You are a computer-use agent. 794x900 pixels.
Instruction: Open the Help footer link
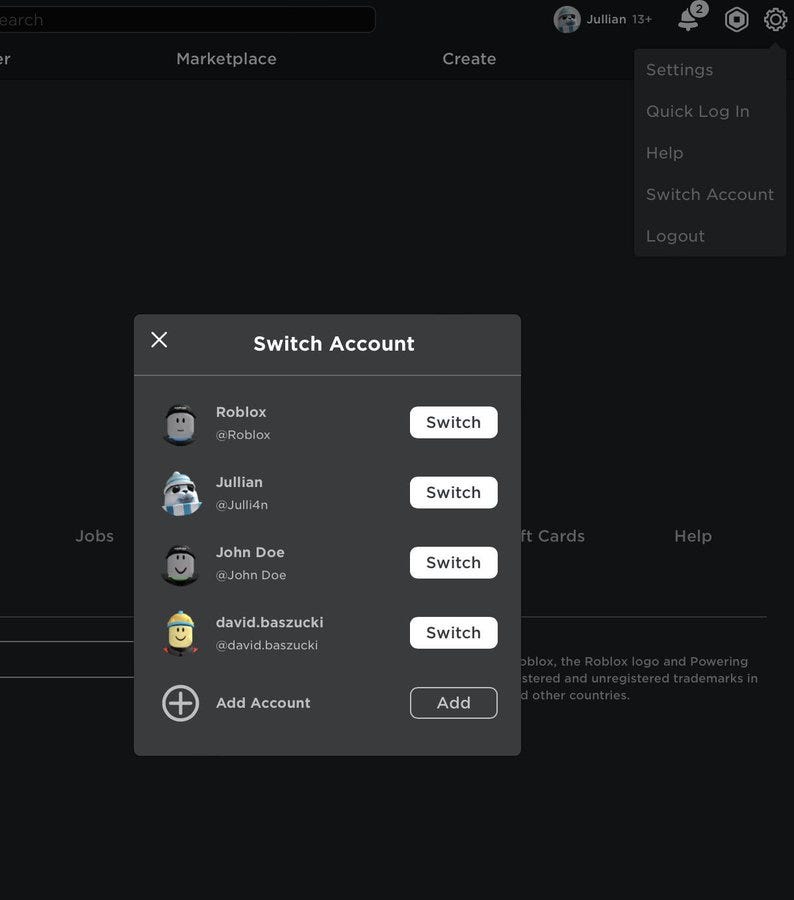pyautogui.click(x=693, y=536)
